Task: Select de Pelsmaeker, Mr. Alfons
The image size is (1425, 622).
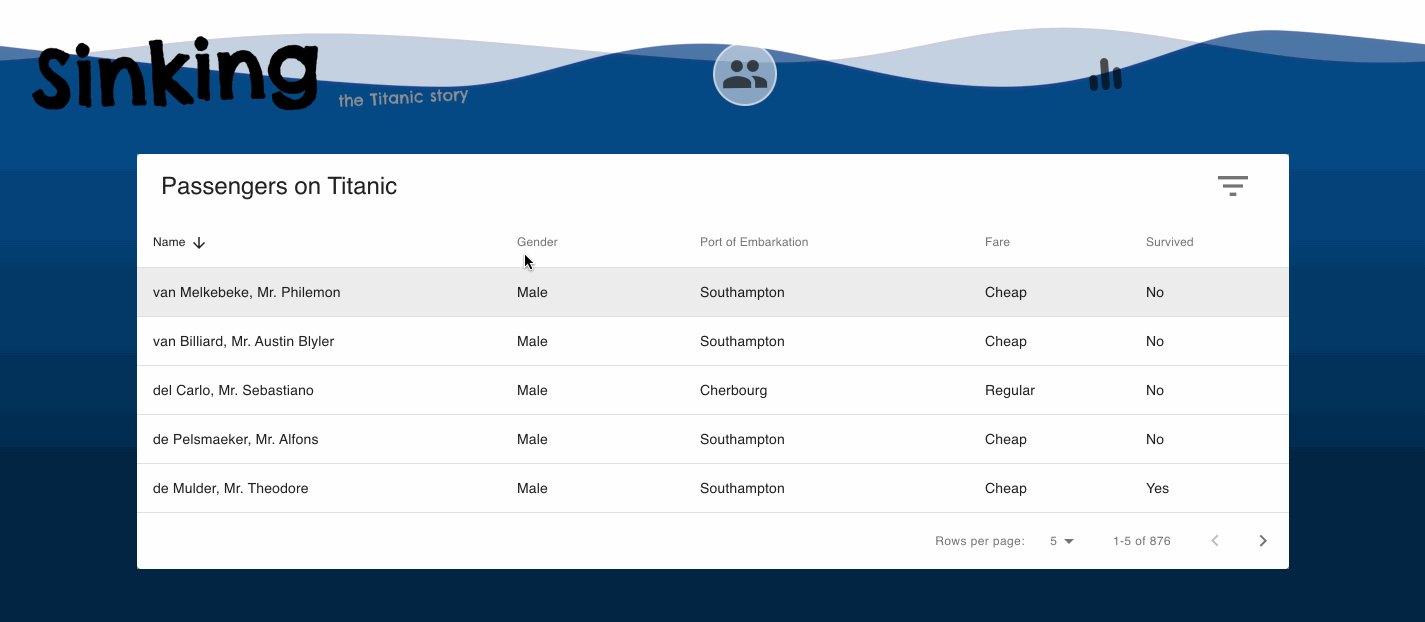Action: tap(236, 439)
